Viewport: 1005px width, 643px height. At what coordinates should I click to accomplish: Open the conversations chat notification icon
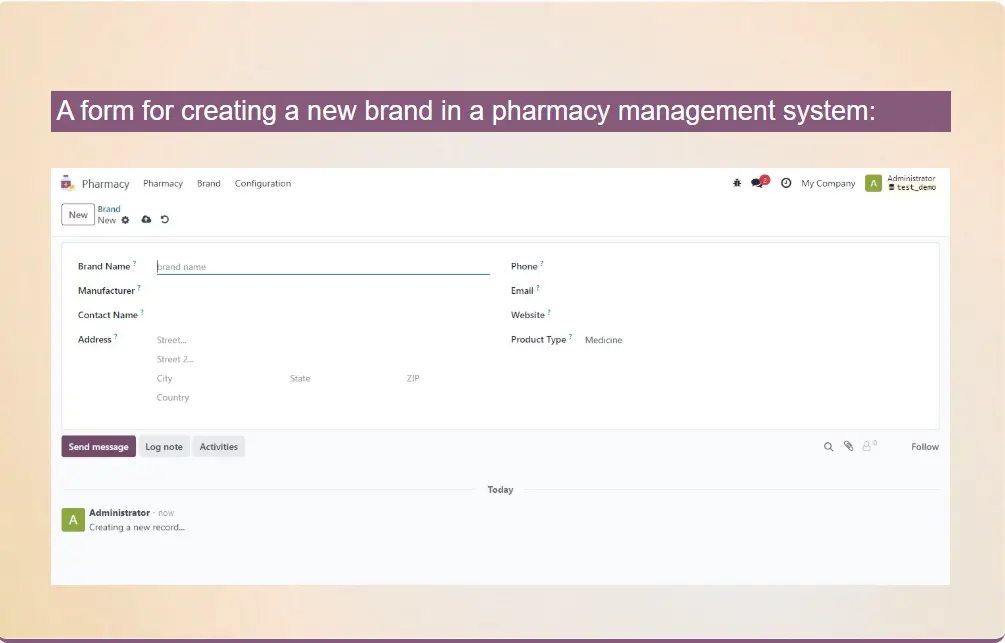[759, 183]
